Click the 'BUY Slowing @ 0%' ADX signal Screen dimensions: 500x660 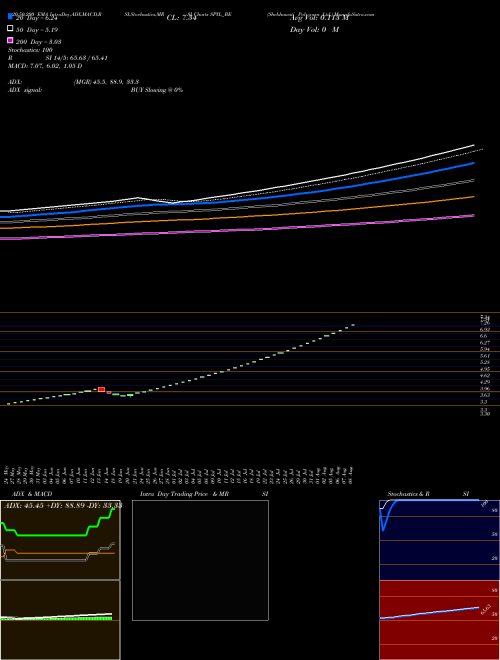(157, 90)
